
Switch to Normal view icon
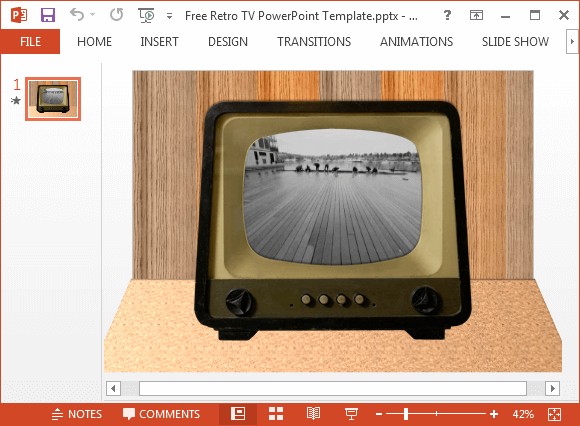tap(238, 414)
